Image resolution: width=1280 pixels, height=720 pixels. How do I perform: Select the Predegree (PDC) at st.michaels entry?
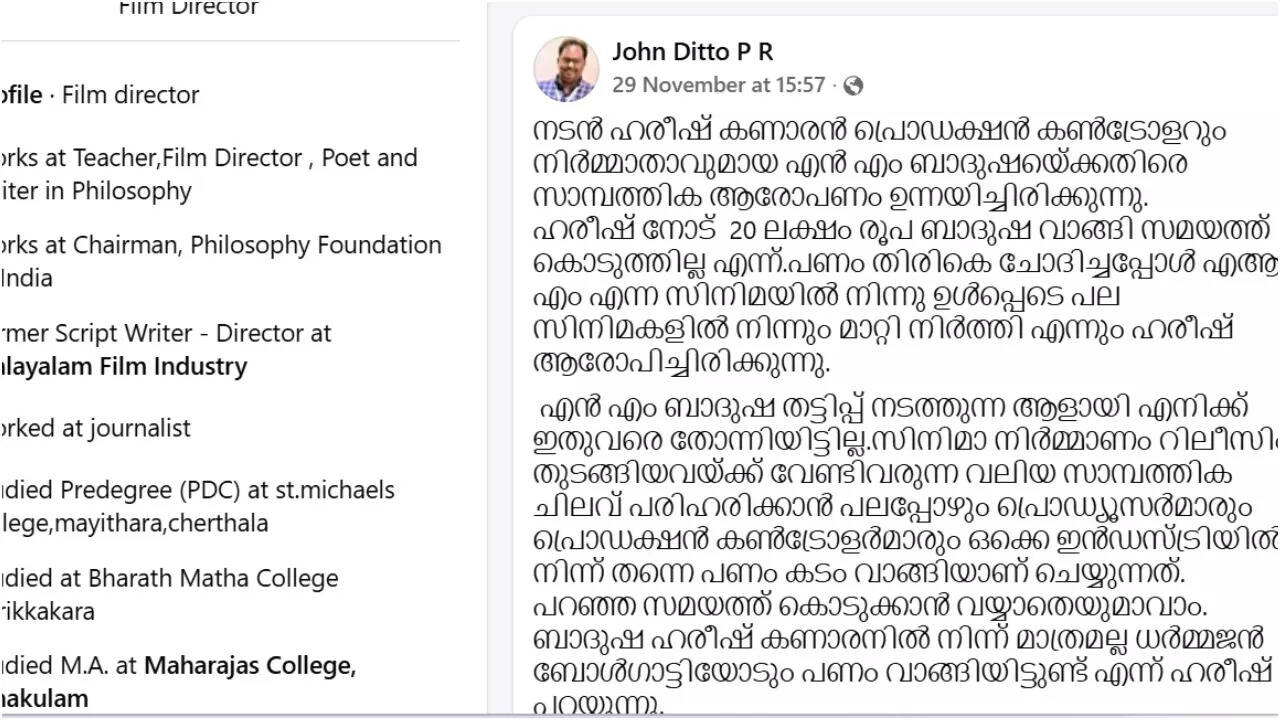point(198,506)
